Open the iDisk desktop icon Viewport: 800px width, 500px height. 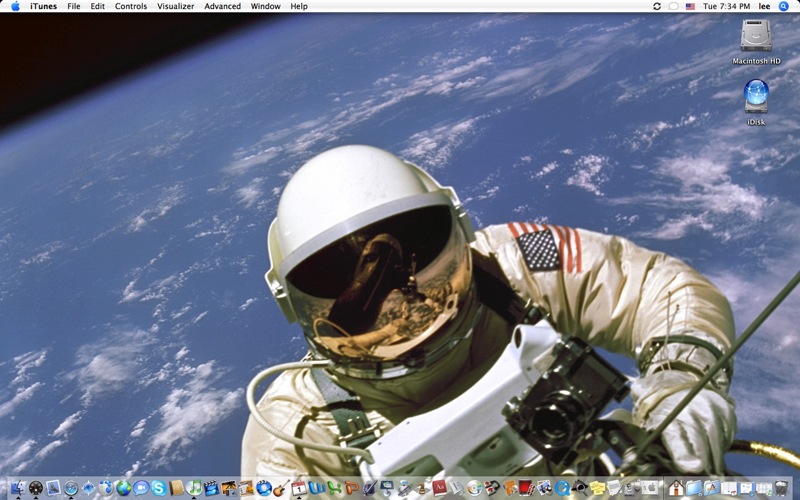click(x=756, y=102)
